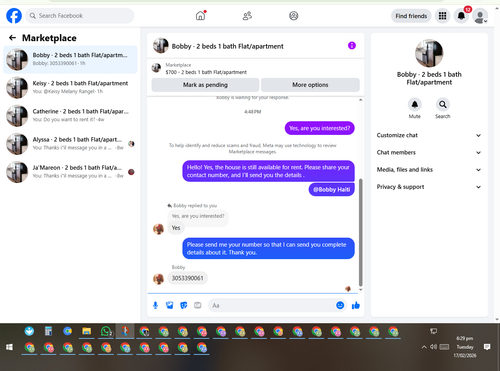Click the Find friends button
This screenshot has height=371, width=500.
tap(411, 16)
